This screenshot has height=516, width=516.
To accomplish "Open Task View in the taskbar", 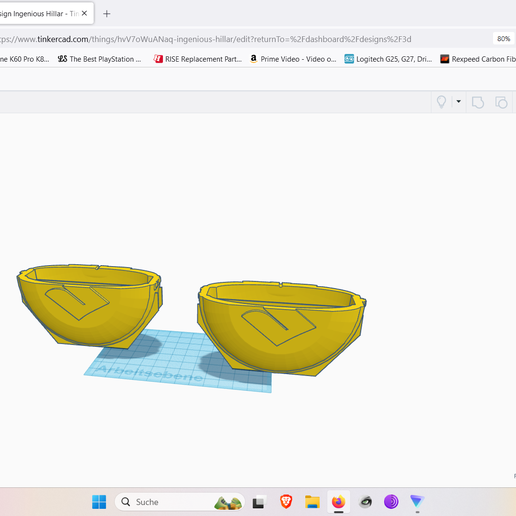I will point(259,502).
